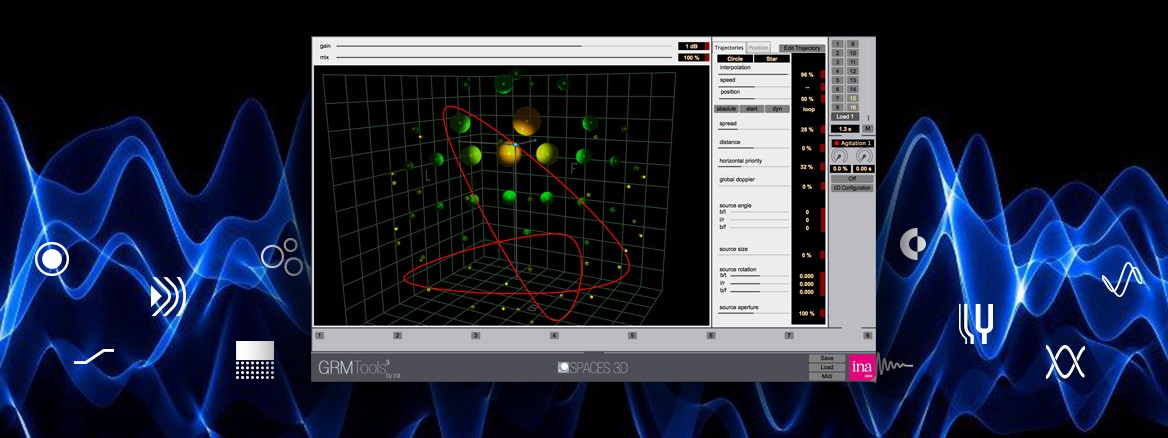This screenshot has width=1168, height=438.
Task: Click the M button beside 1.3 s
Action: click(867, 129)
